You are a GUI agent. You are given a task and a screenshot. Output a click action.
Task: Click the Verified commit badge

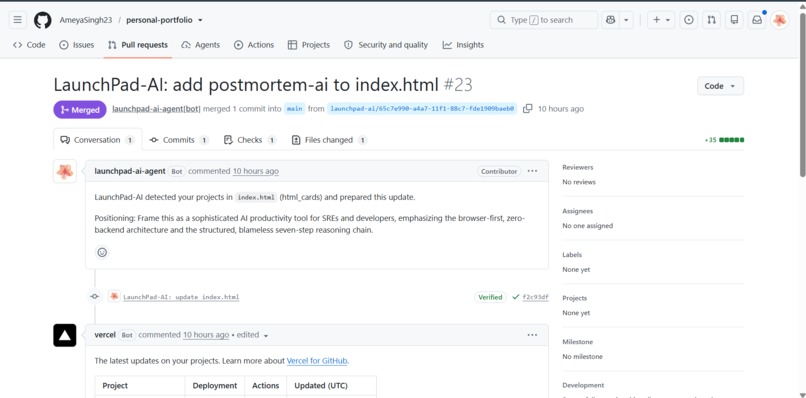(x=490, y=297)
